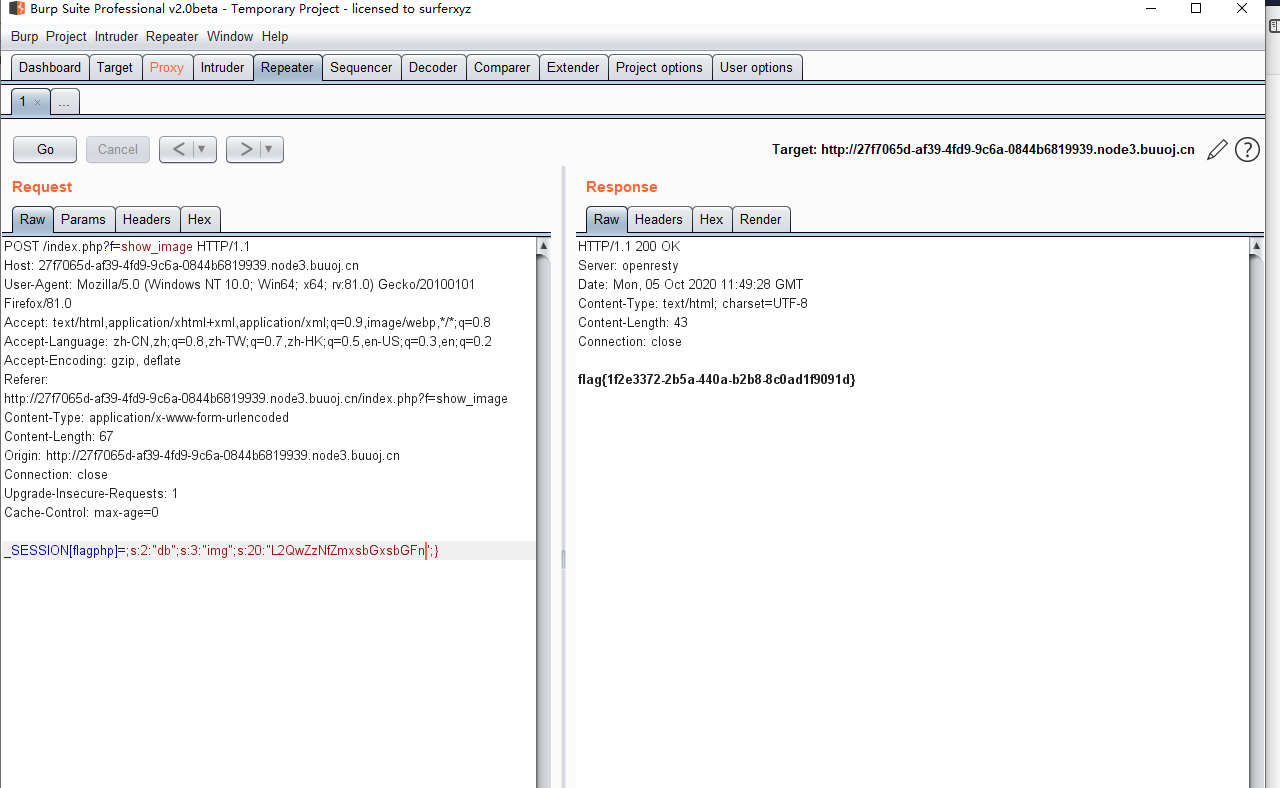The width and height of the screenshot is (1280, 788).
Task: Open the forward history dropdown arrow
Action: tap(269, 149)
